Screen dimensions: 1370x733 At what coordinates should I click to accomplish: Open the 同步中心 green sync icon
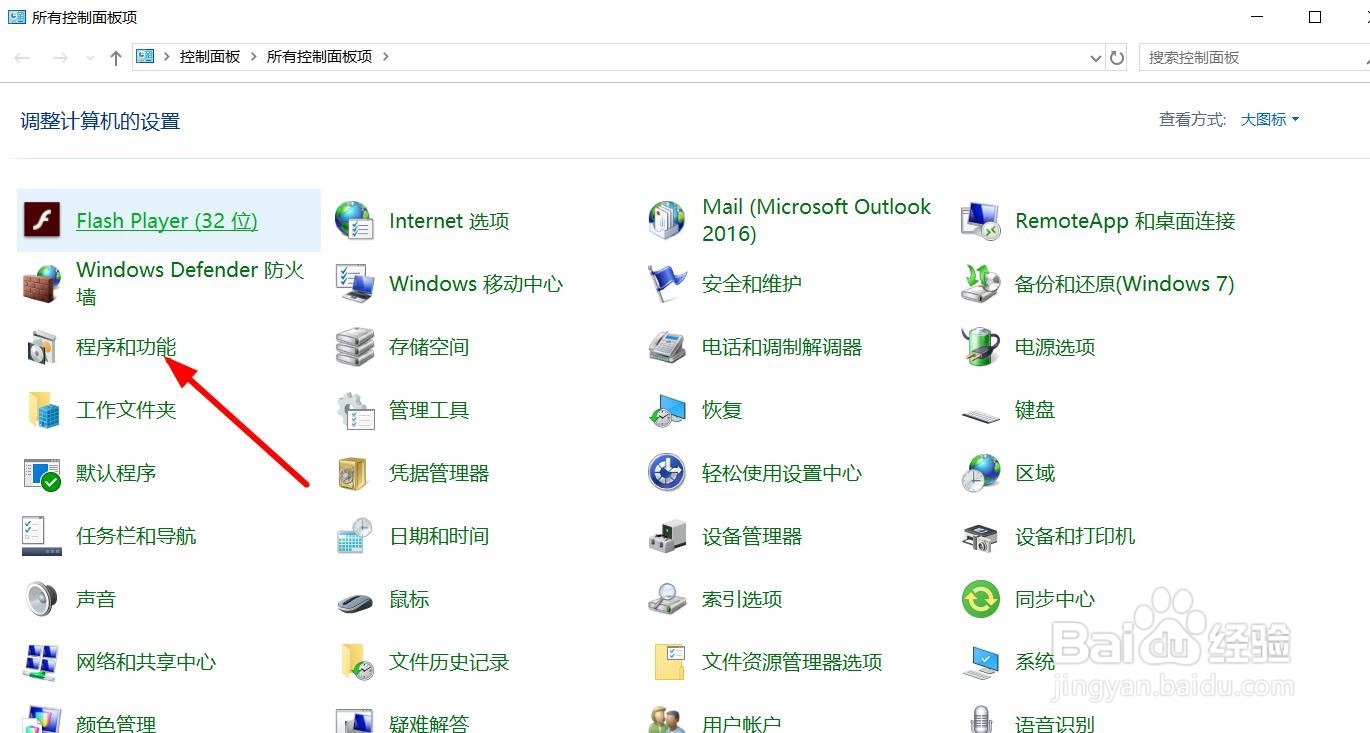980,599
